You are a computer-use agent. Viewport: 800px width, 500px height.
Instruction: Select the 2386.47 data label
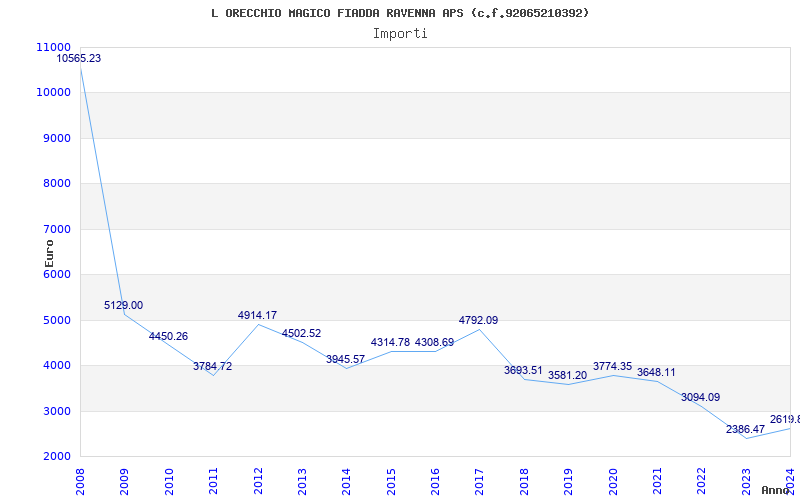point(745,430)
